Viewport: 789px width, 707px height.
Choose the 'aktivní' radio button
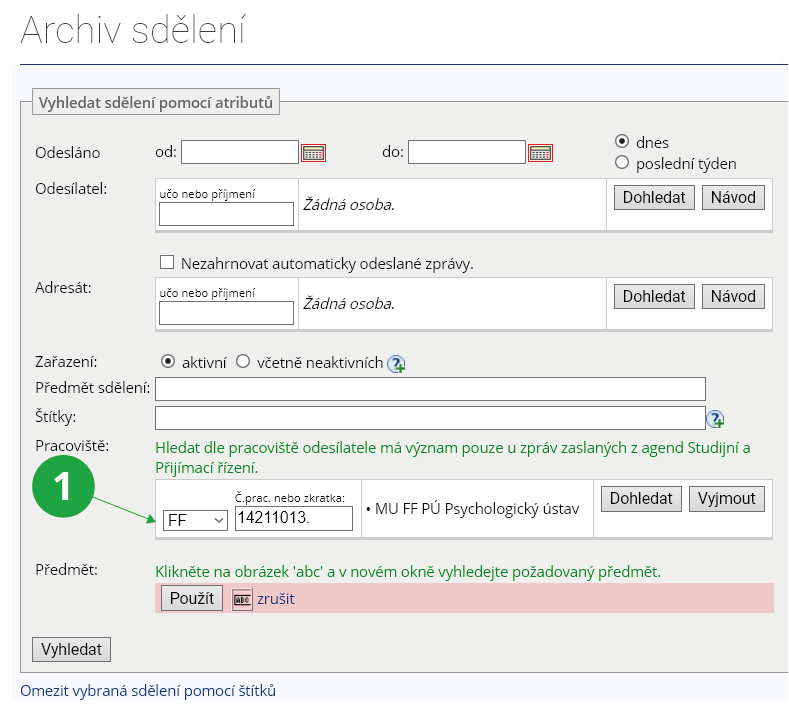[x=168, y=362]
